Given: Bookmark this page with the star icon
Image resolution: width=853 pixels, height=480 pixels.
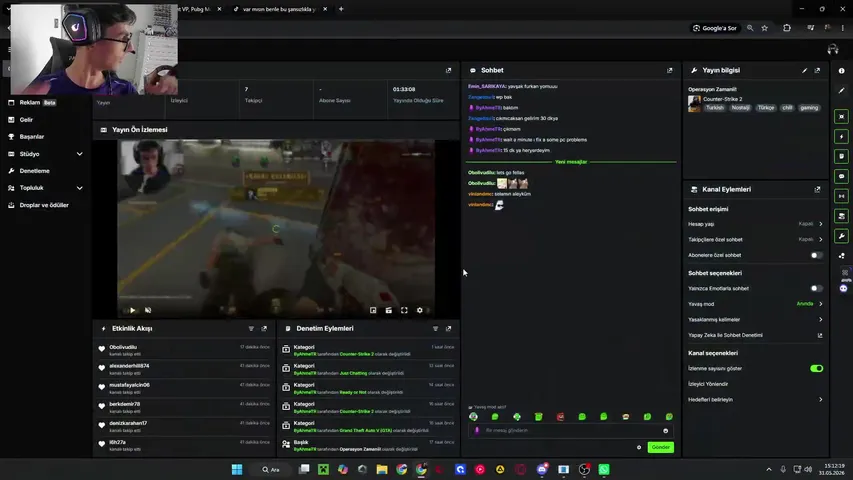Looking at the screenshot, I should click(764, 28).
